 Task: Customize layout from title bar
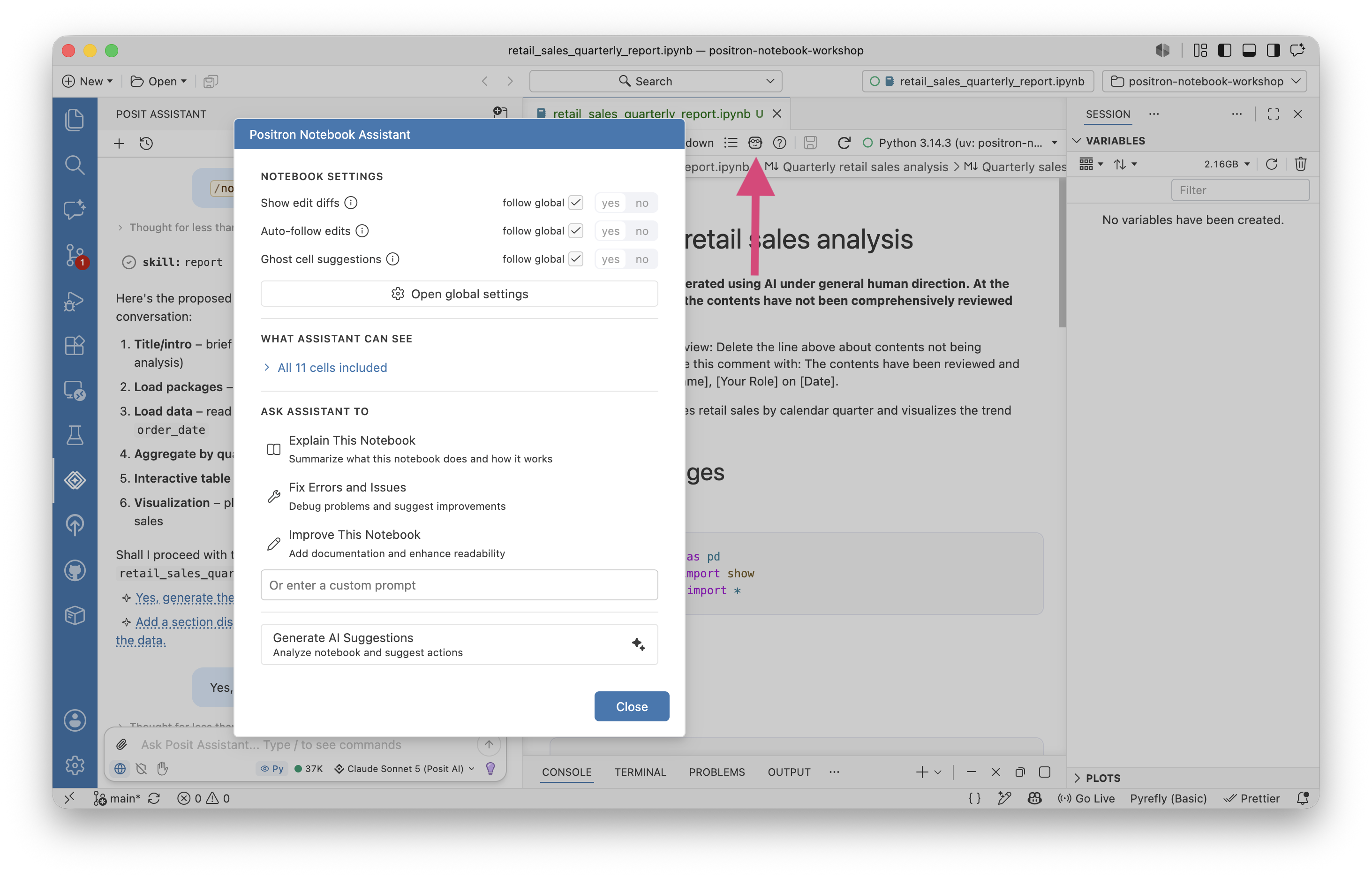tap(1200, 50)
